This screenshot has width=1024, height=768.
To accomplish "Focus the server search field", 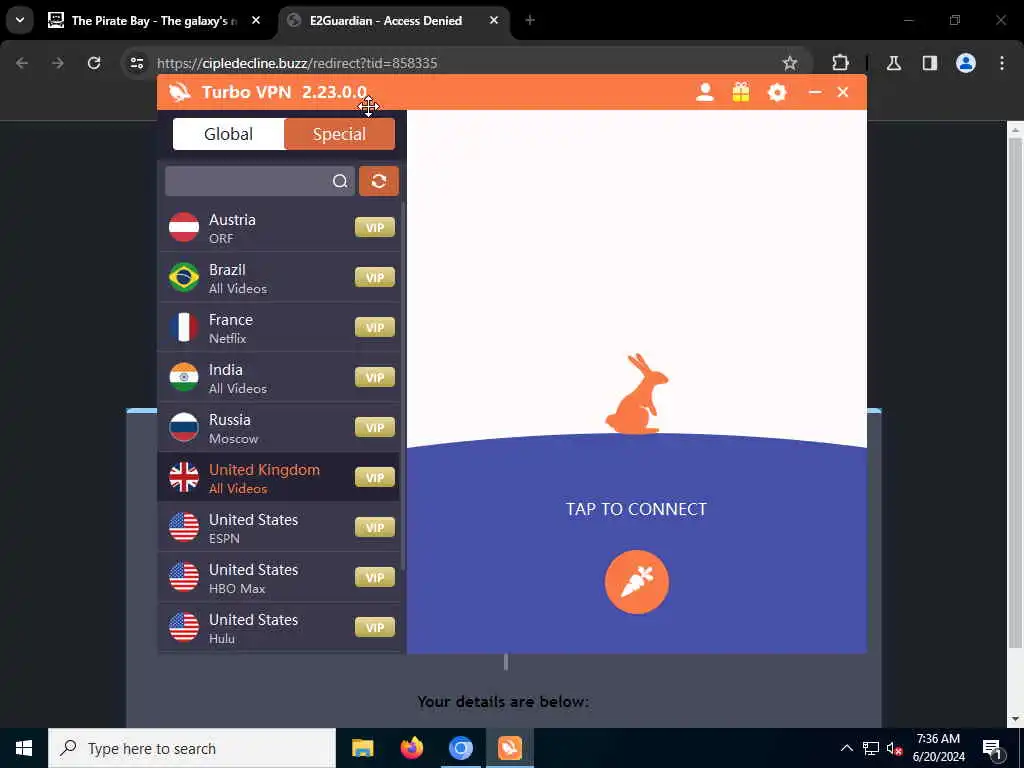I will point(259,181).
